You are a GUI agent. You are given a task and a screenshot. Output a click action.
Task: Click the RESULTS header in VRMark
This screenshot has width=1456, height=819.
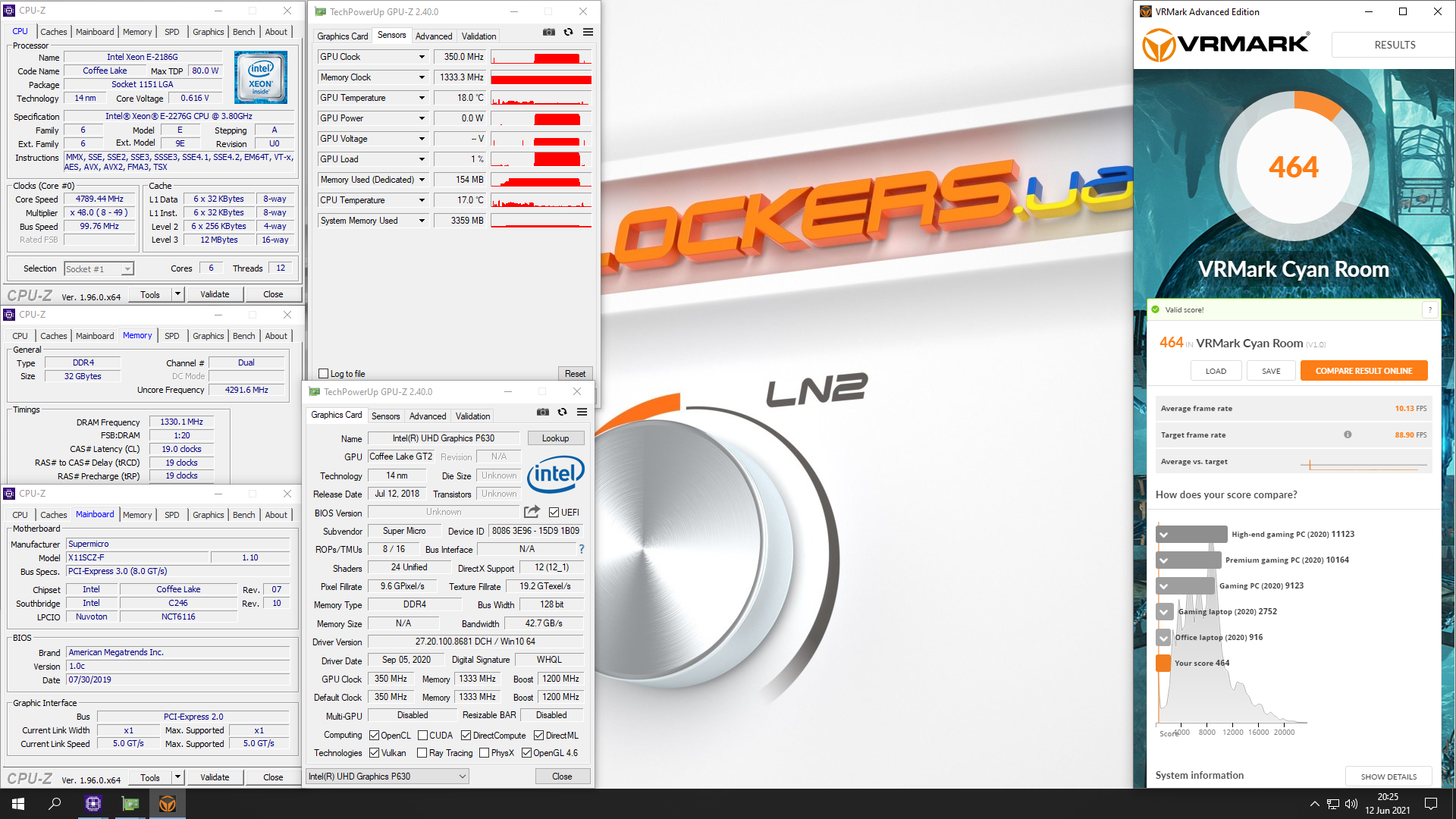[x=1395, y=45]
